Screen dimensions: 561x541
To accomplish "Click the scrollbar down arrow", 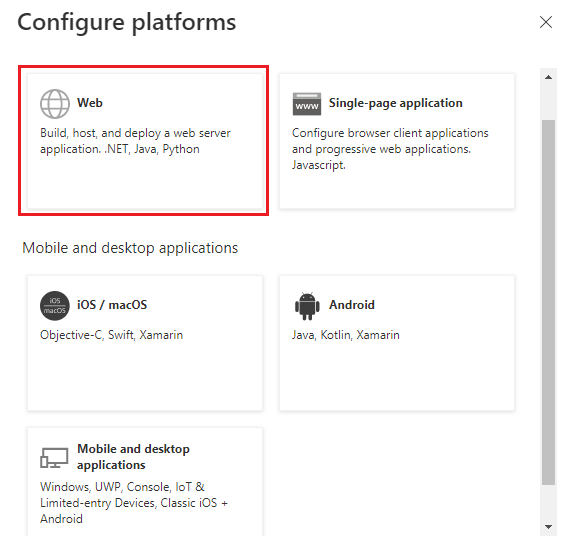I will click(548, 527).
